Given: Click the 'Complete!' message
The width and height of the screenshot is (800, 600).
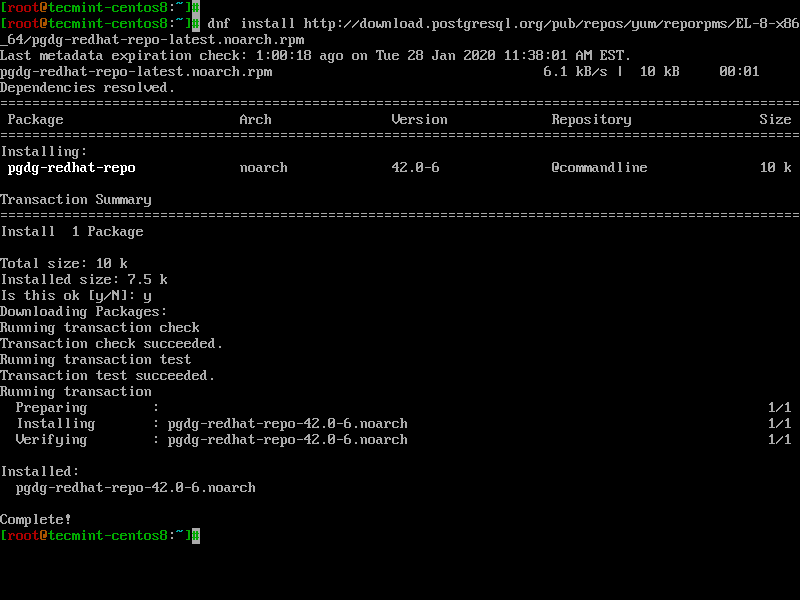Looking at the screenshot, I should 36,519.
